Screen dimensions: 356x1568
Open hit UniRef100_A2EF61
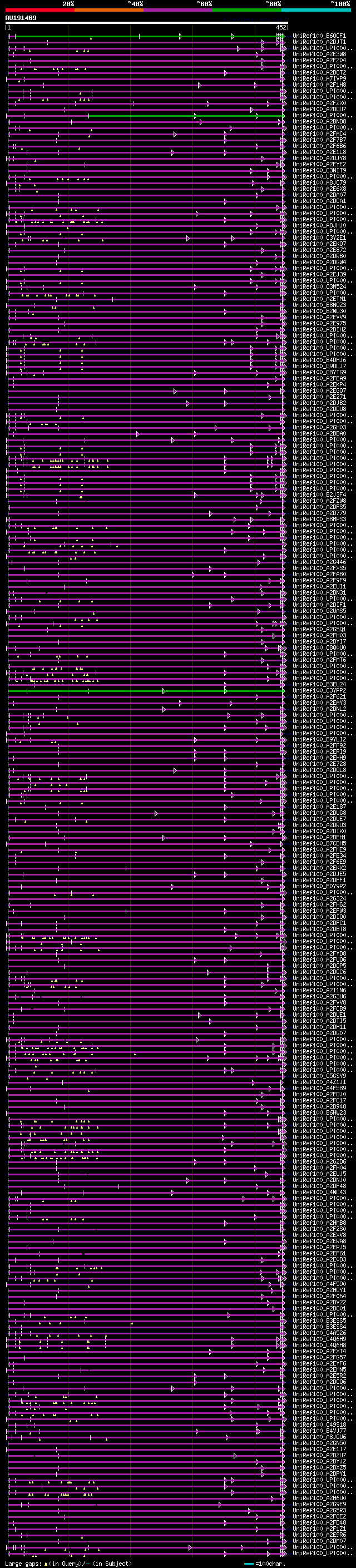pyautogui.click(x=319, y=1253)
